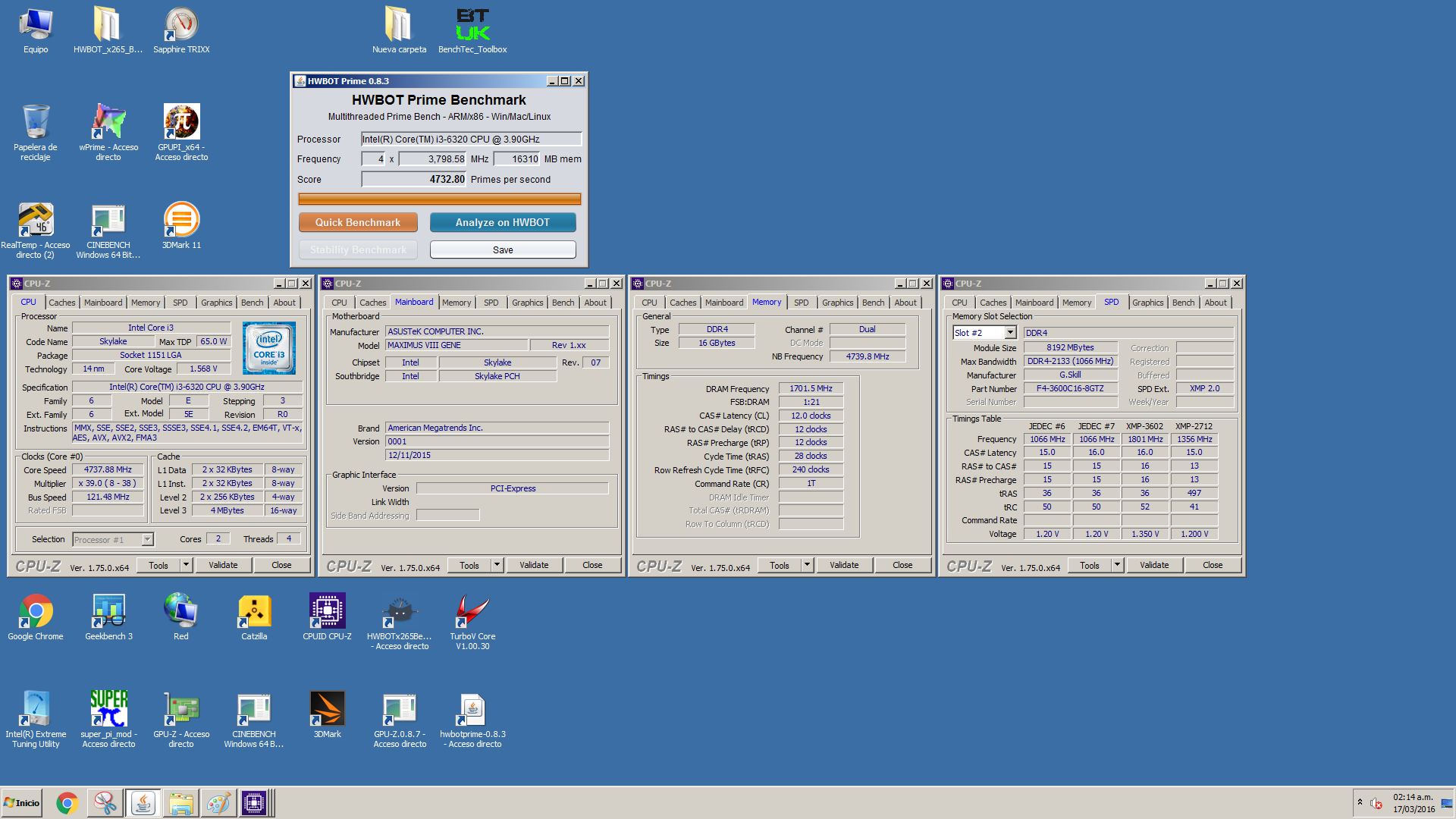
Task: Click Model MAXIMUS VIII GENE field
Action: coord(456,345)
